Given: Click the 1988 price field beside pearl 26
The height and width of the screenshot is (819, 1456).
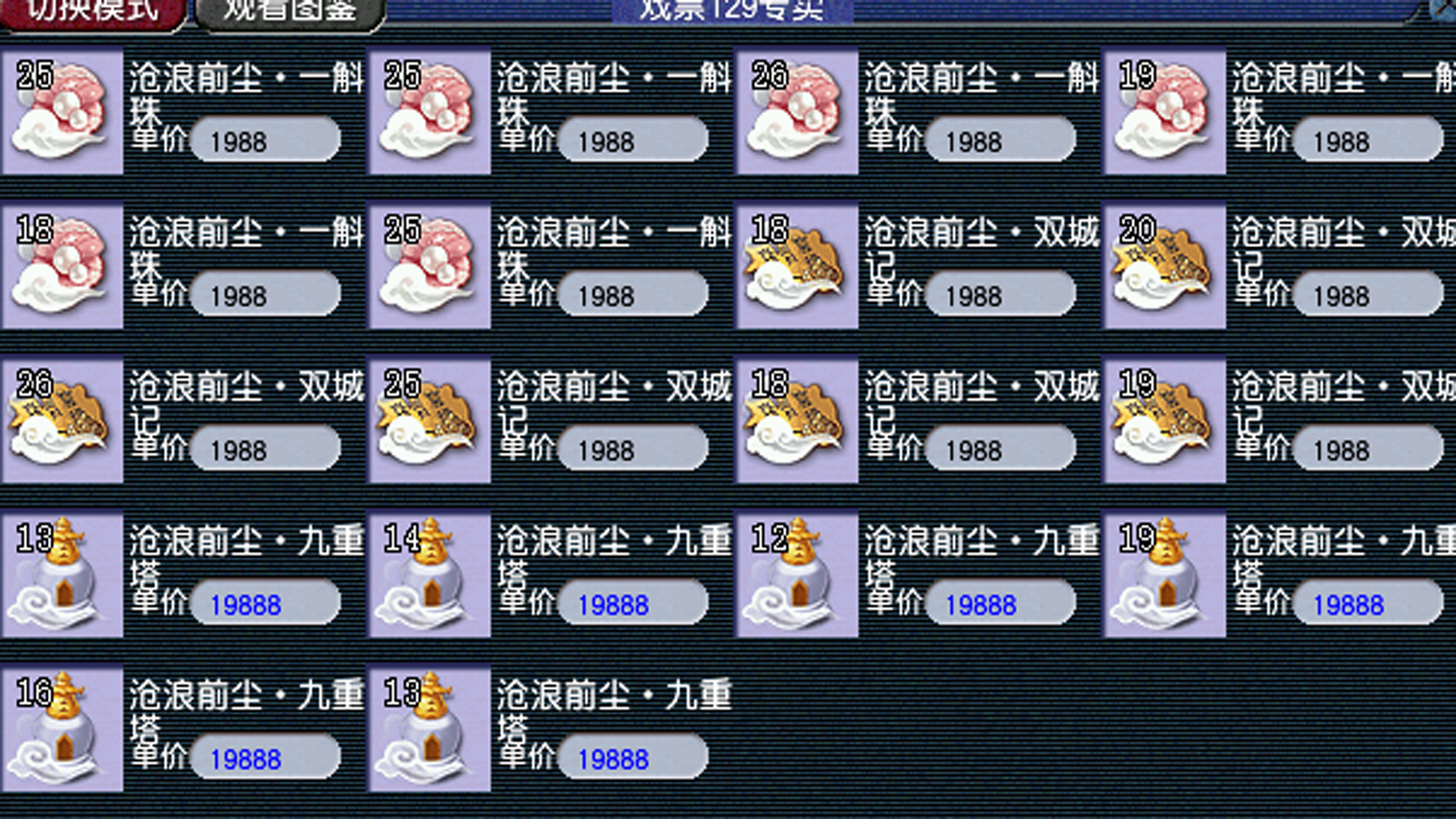Looking at the screenshot, I should [x=1001, y=140].
